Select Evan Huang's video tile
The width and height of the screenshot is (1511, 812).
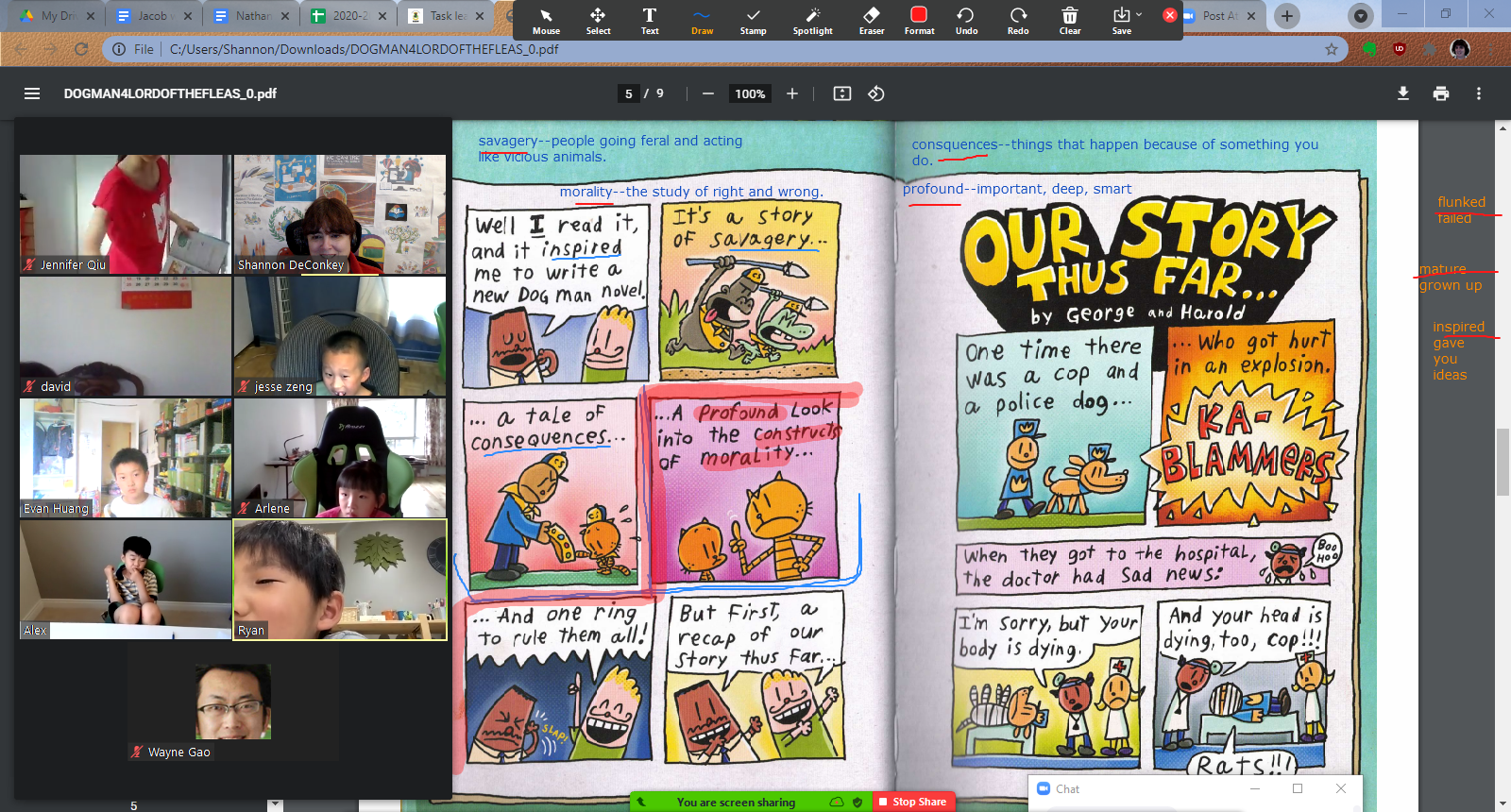(x=126, y=458)
